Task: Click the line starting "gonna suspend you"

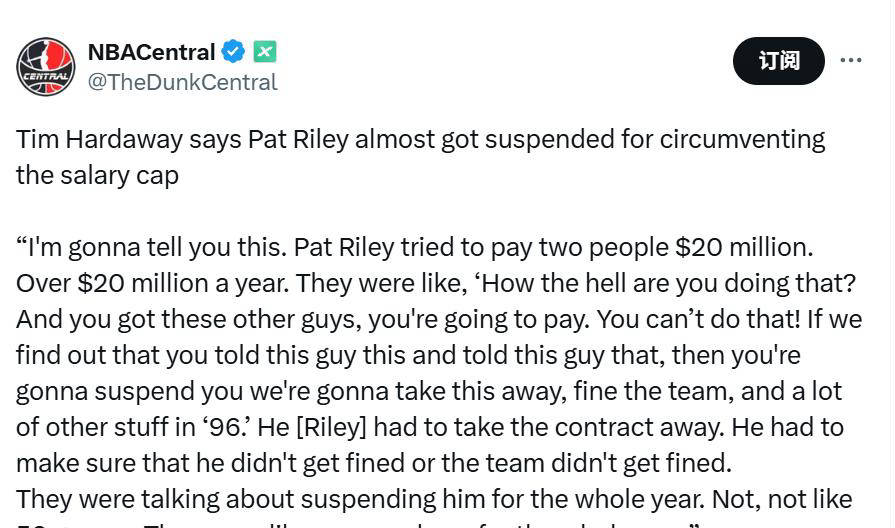Action: coord(428,391)
